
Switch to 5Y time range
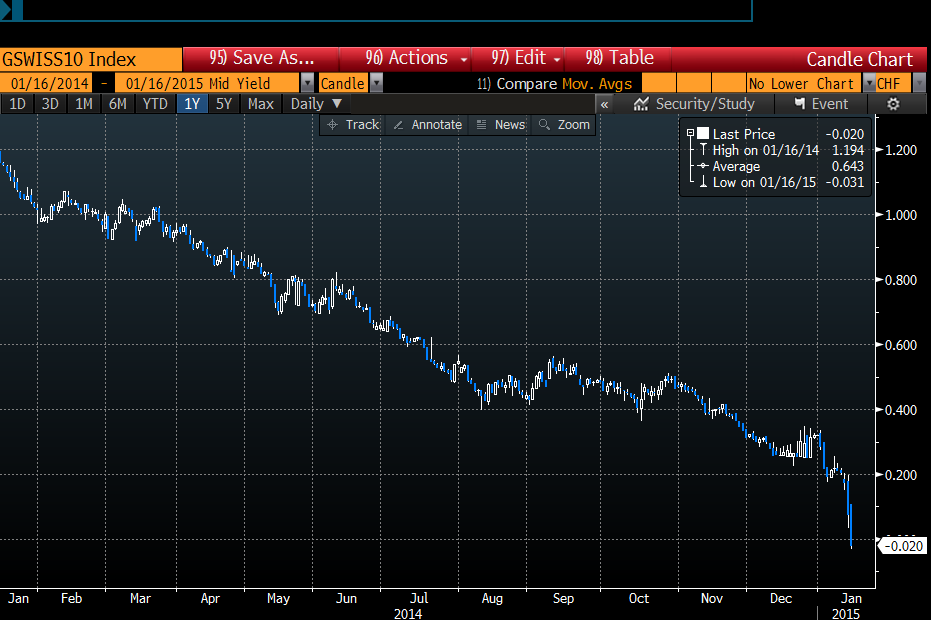[224, 104]
